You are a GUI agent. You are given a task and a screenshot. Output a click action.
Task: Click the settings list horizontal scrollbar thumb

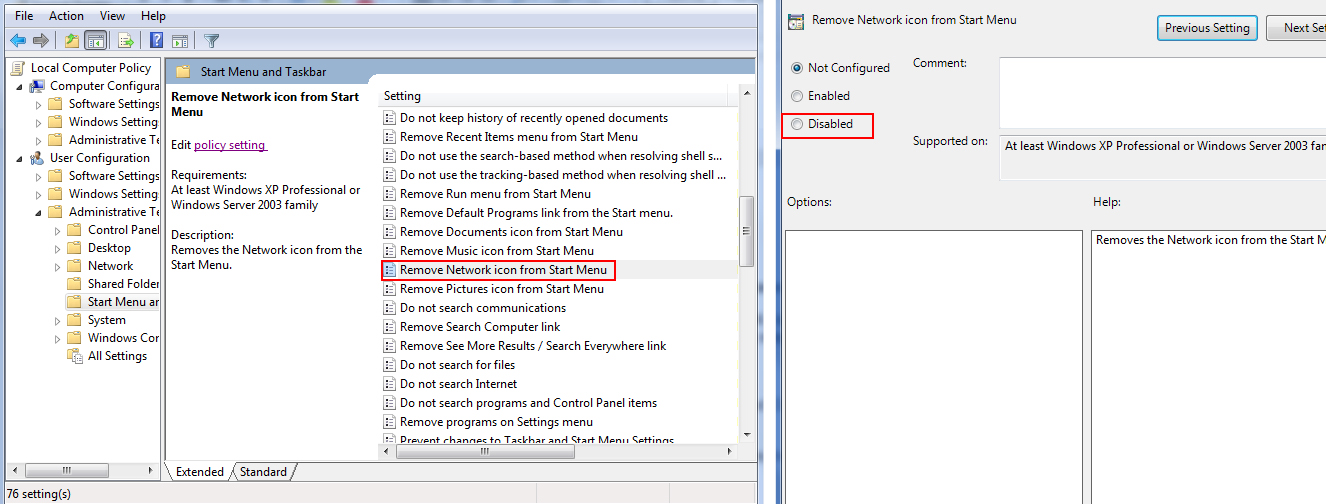click(487, 451)
